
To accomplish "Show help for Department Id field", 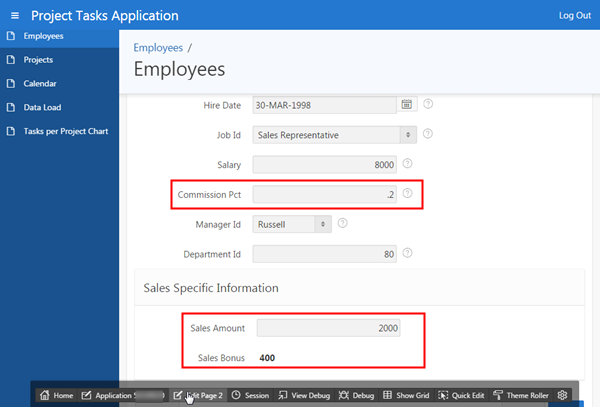I will pyautogui.click(x=408, y=253).
